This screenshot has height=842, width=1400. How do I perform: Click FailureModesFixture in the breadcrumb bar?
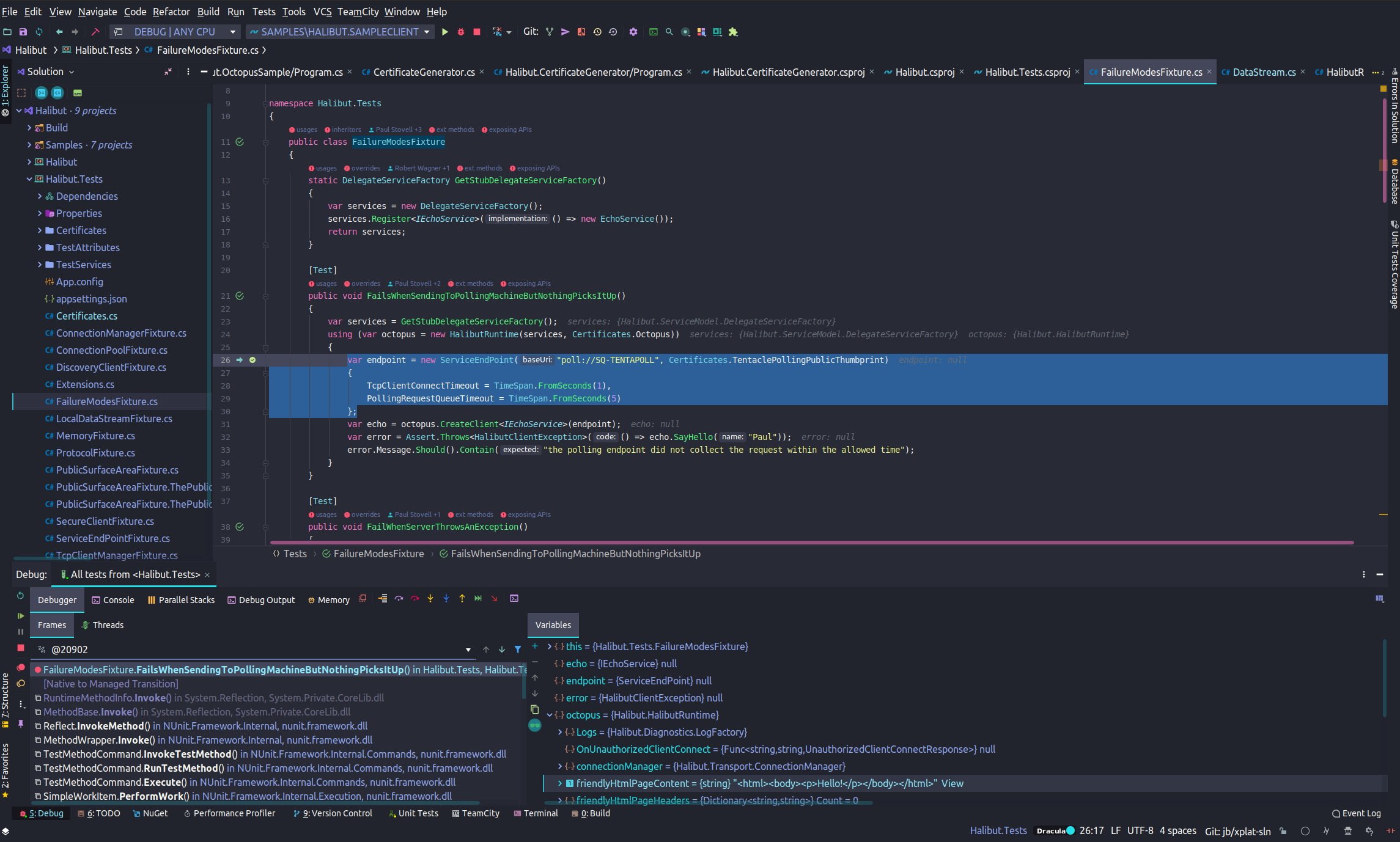378,554
